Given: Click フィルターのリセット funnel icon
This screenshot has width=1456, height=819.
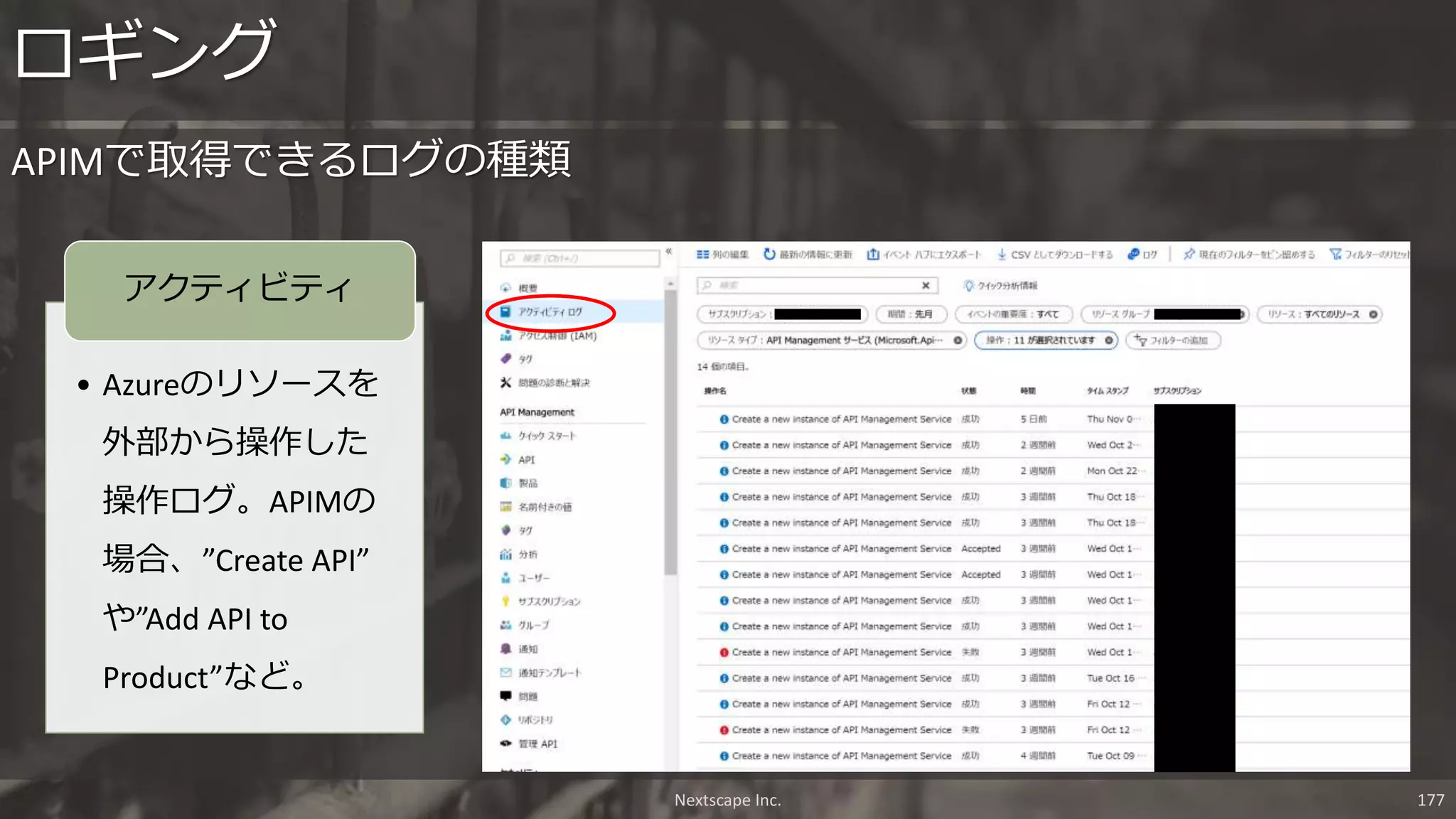Looking at the screenshot, I should click(1335, 255).
